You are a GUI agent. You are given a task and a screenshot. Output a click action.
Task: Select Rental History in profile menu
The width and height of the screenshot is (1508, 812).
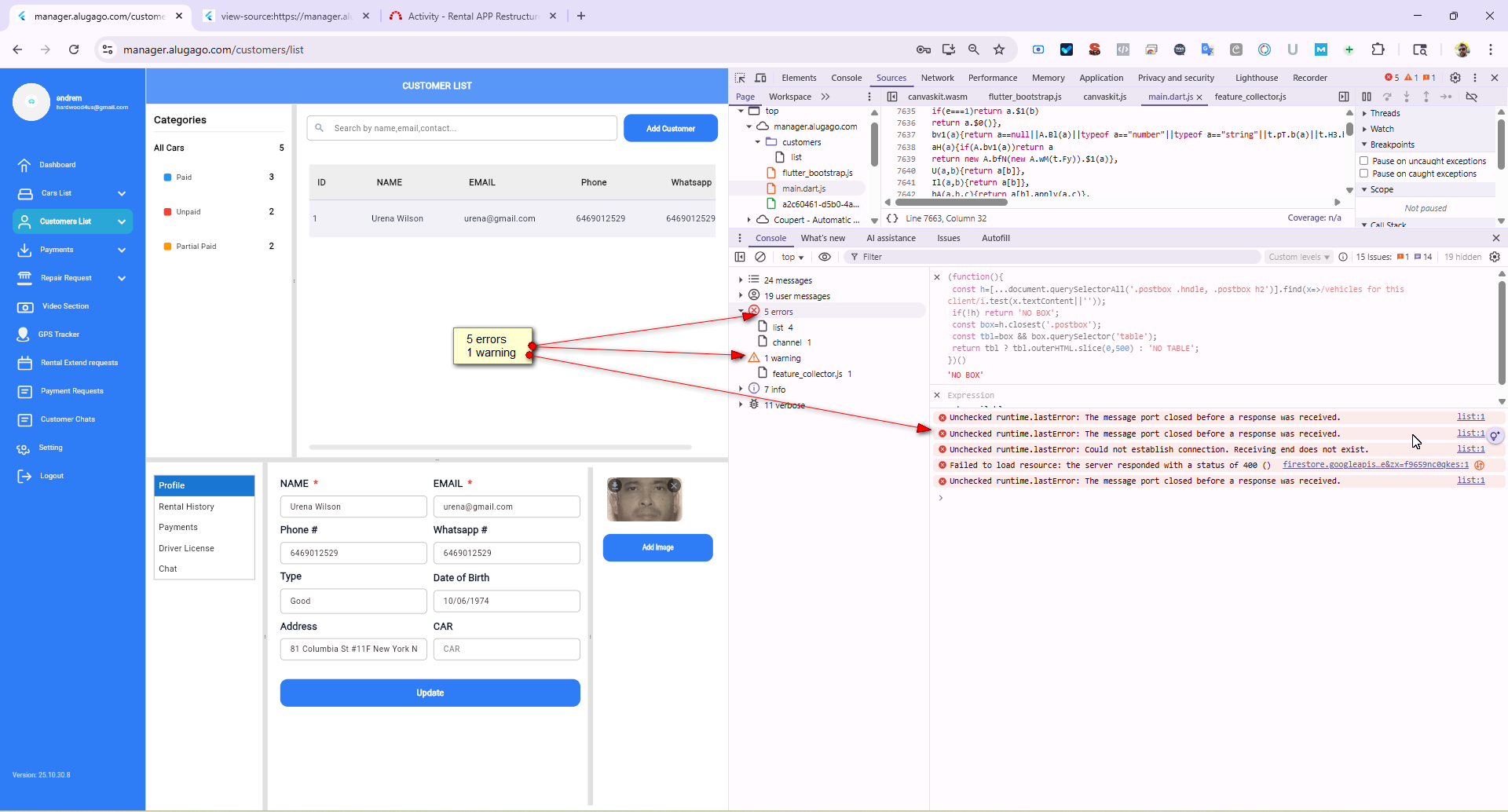click(187, 507)
